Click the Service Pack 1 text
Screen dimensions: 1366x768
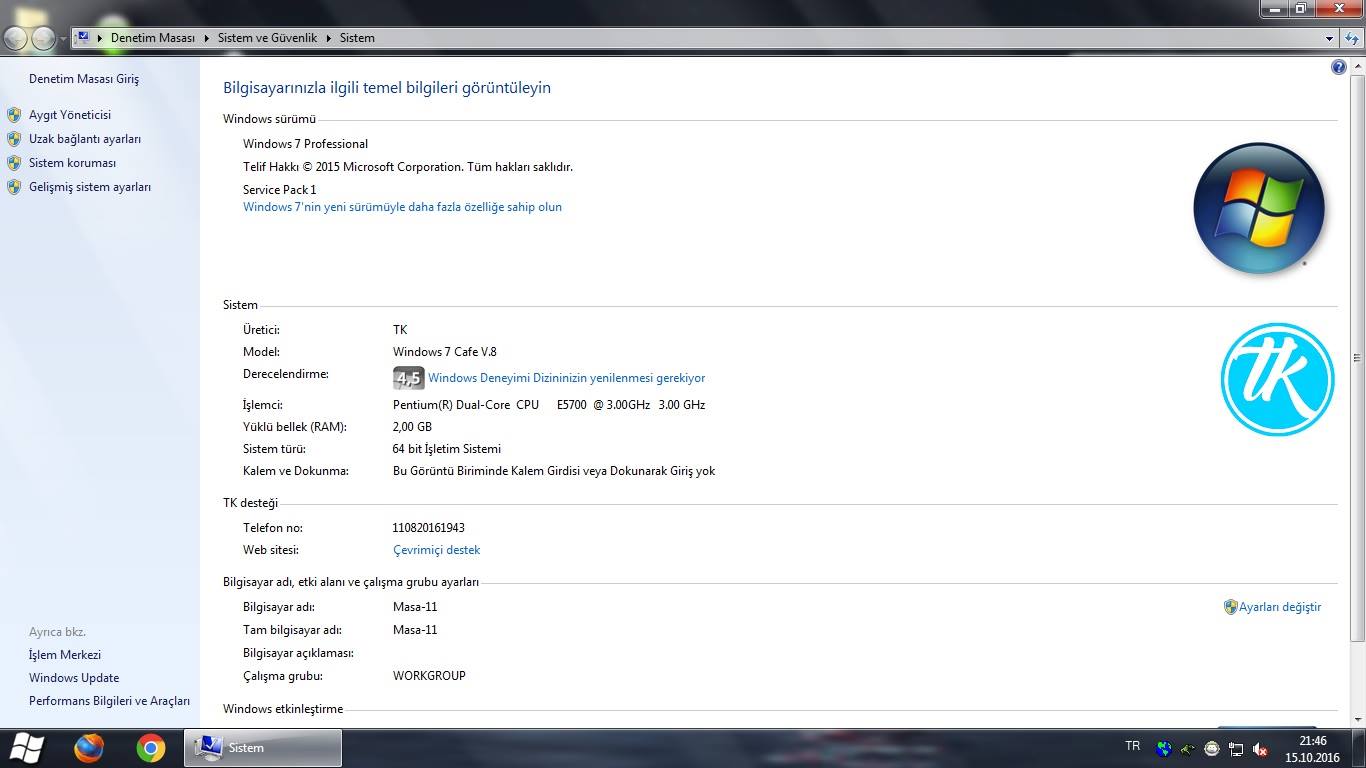click(280, 190)
